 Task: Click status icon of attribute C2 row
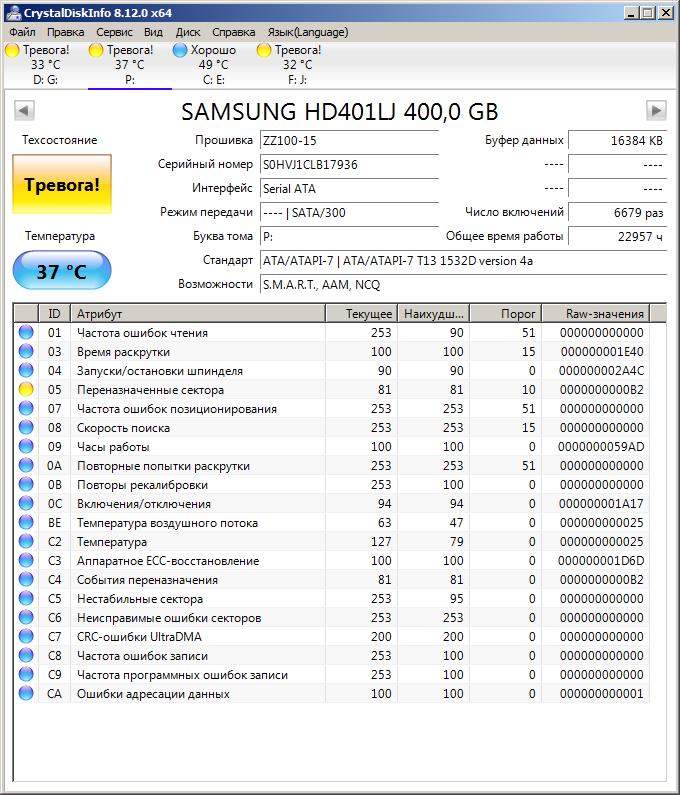[x=26, y=541]
